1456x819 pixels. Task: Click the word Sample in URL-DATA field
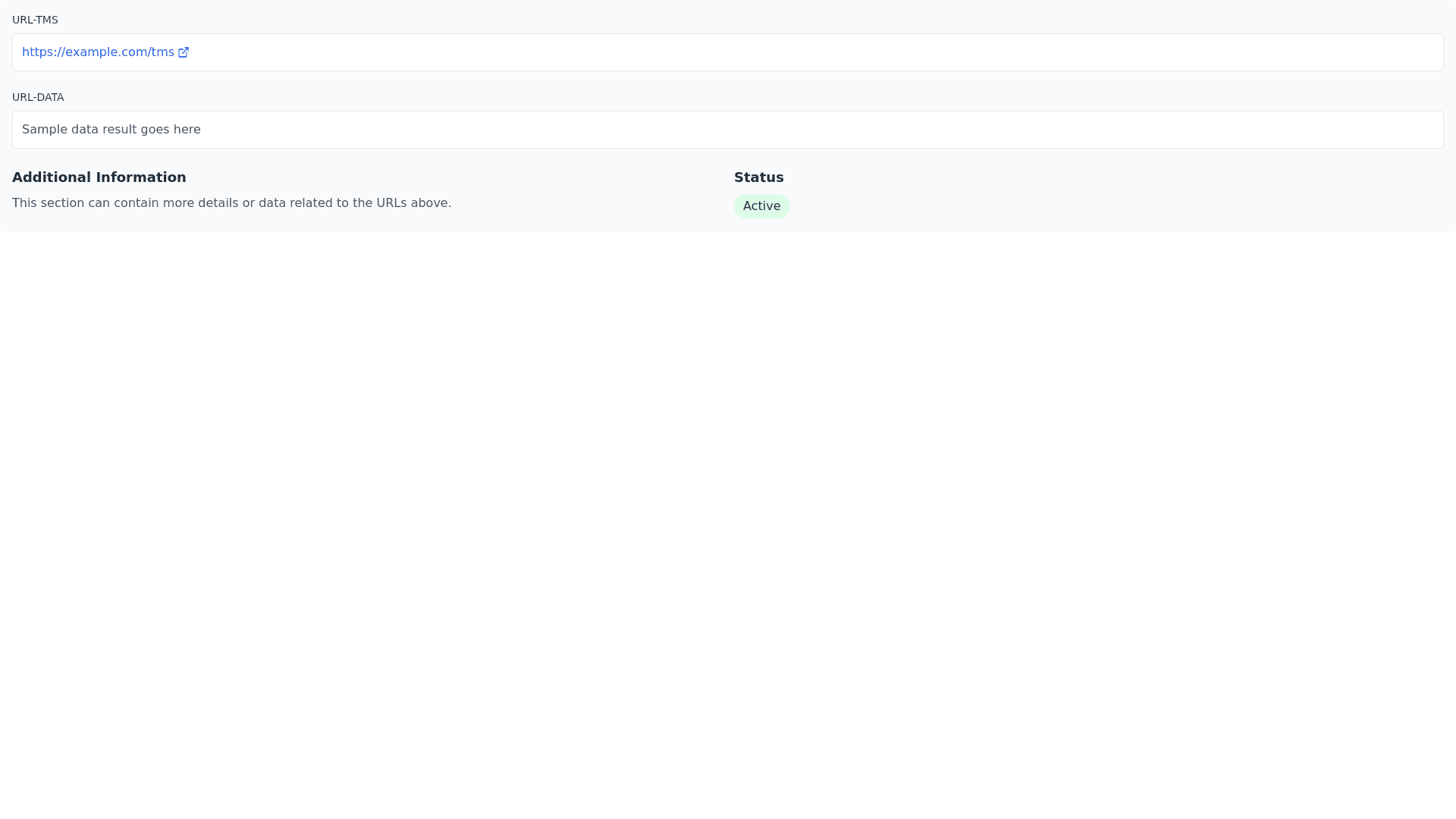click(45, 130)
